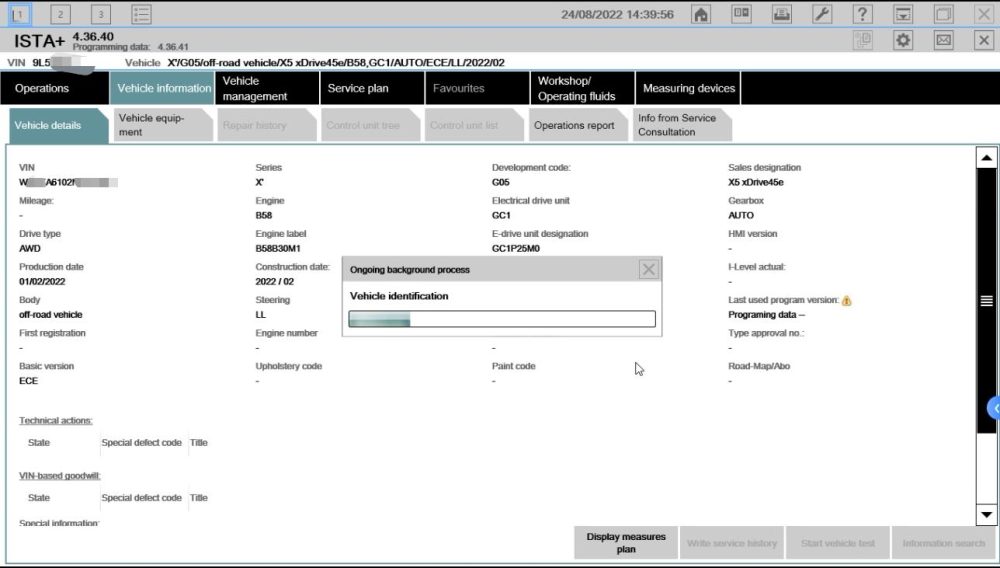Select the Vehicle information menu
This screenshot has height=568, width=1000.
163,88
